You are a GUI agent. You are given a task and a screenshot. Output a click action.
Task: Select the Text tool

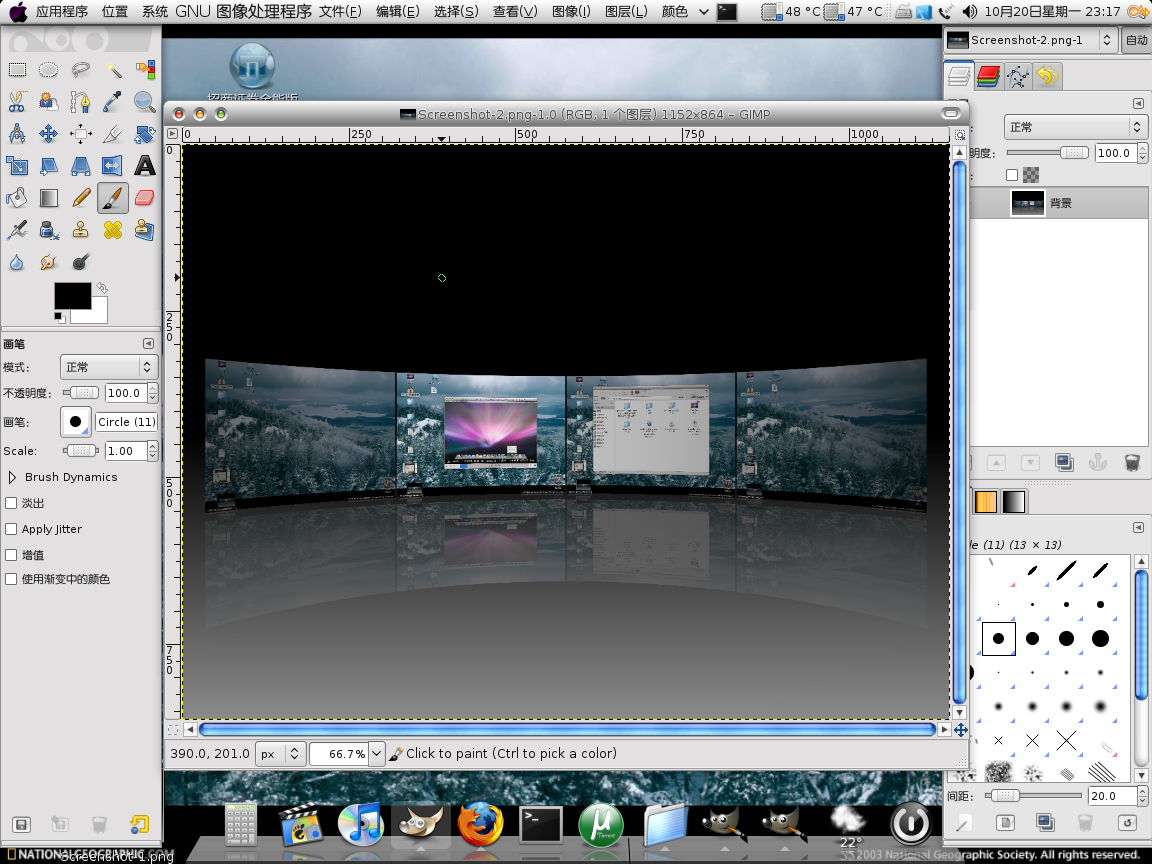pos(145,166)
